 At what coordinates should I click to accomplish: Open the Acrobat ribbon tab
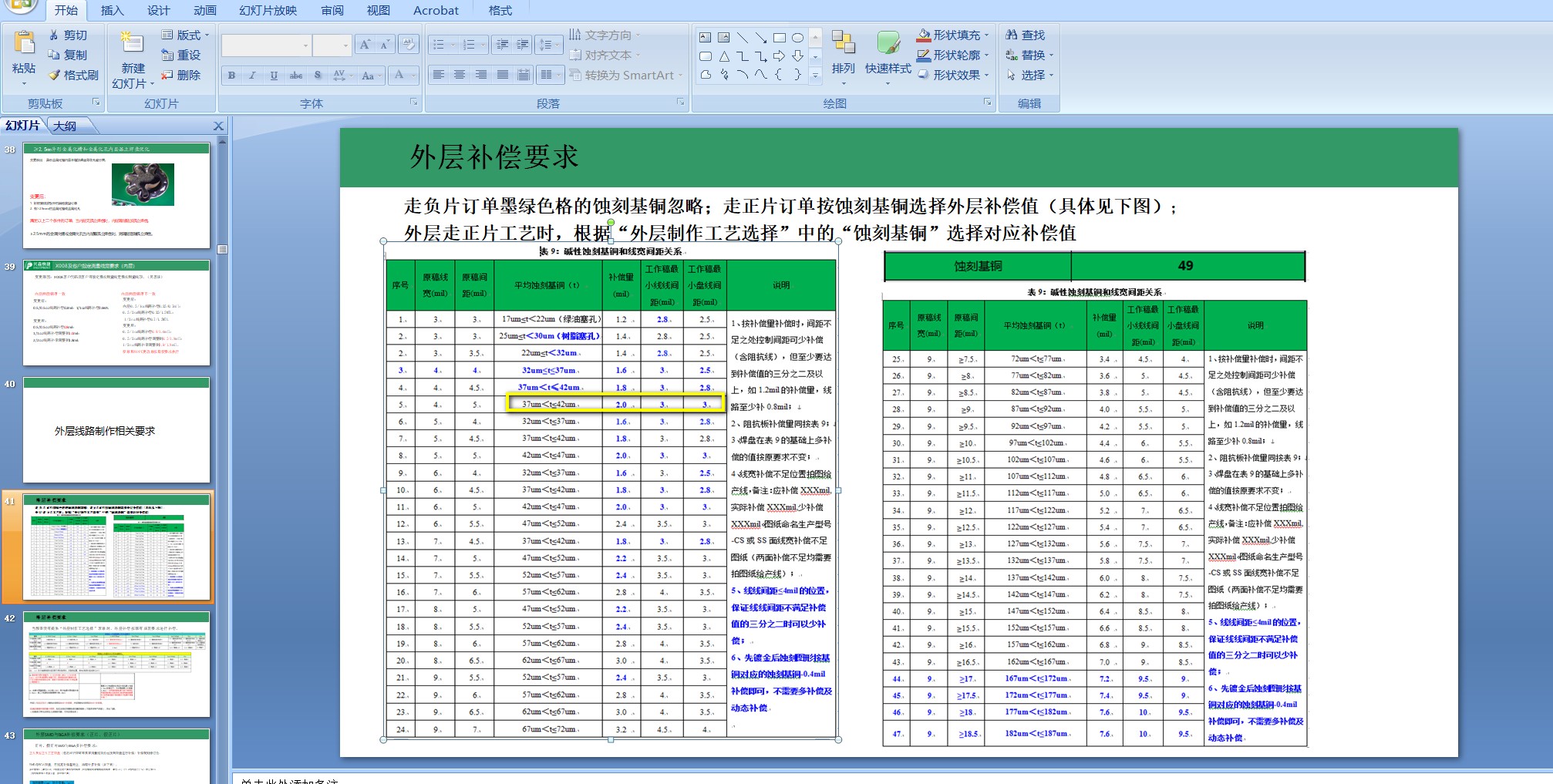click(x=436, y=11)
